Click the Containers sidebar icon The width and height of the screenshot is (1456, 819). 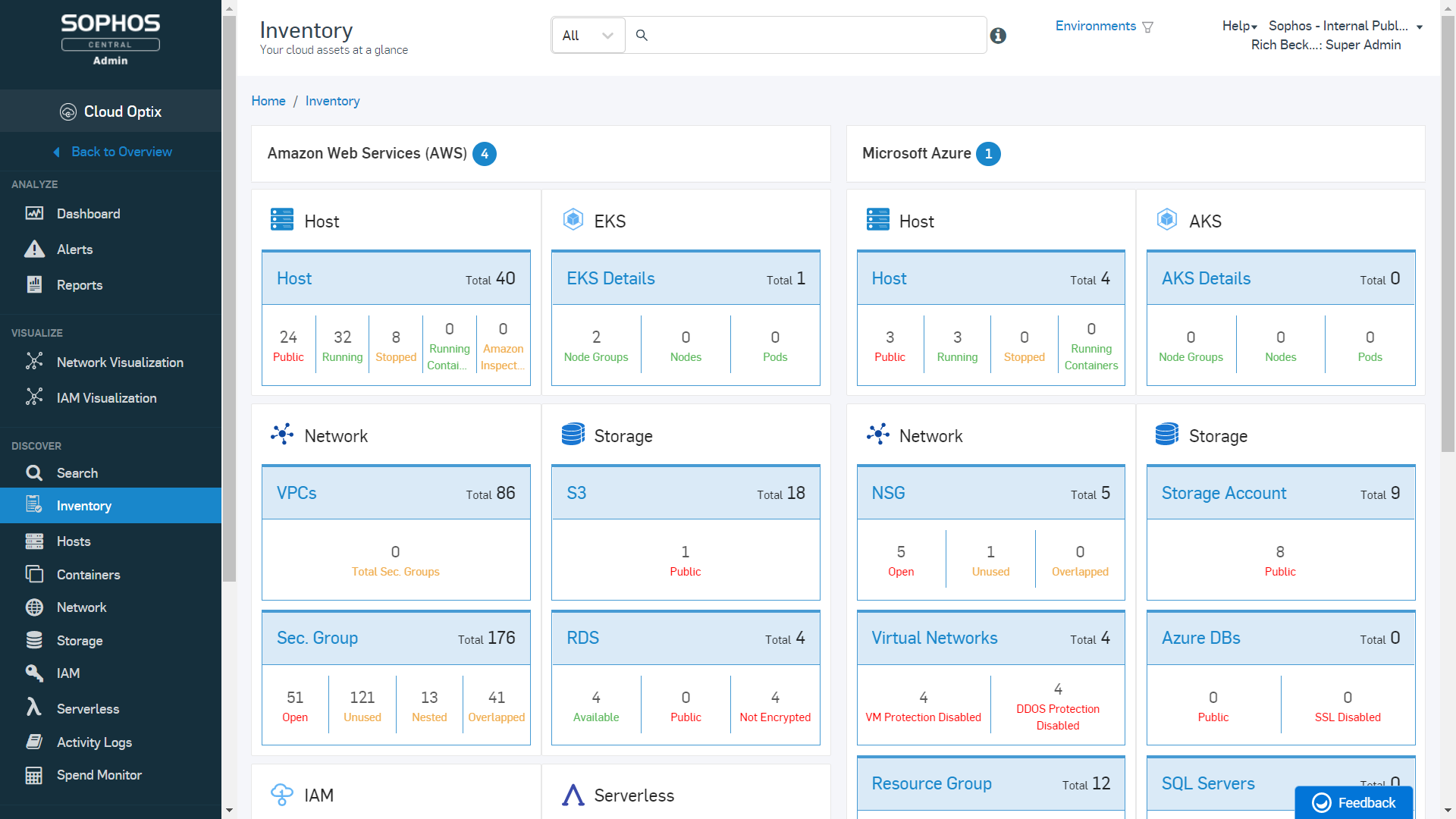coord(34,574)
